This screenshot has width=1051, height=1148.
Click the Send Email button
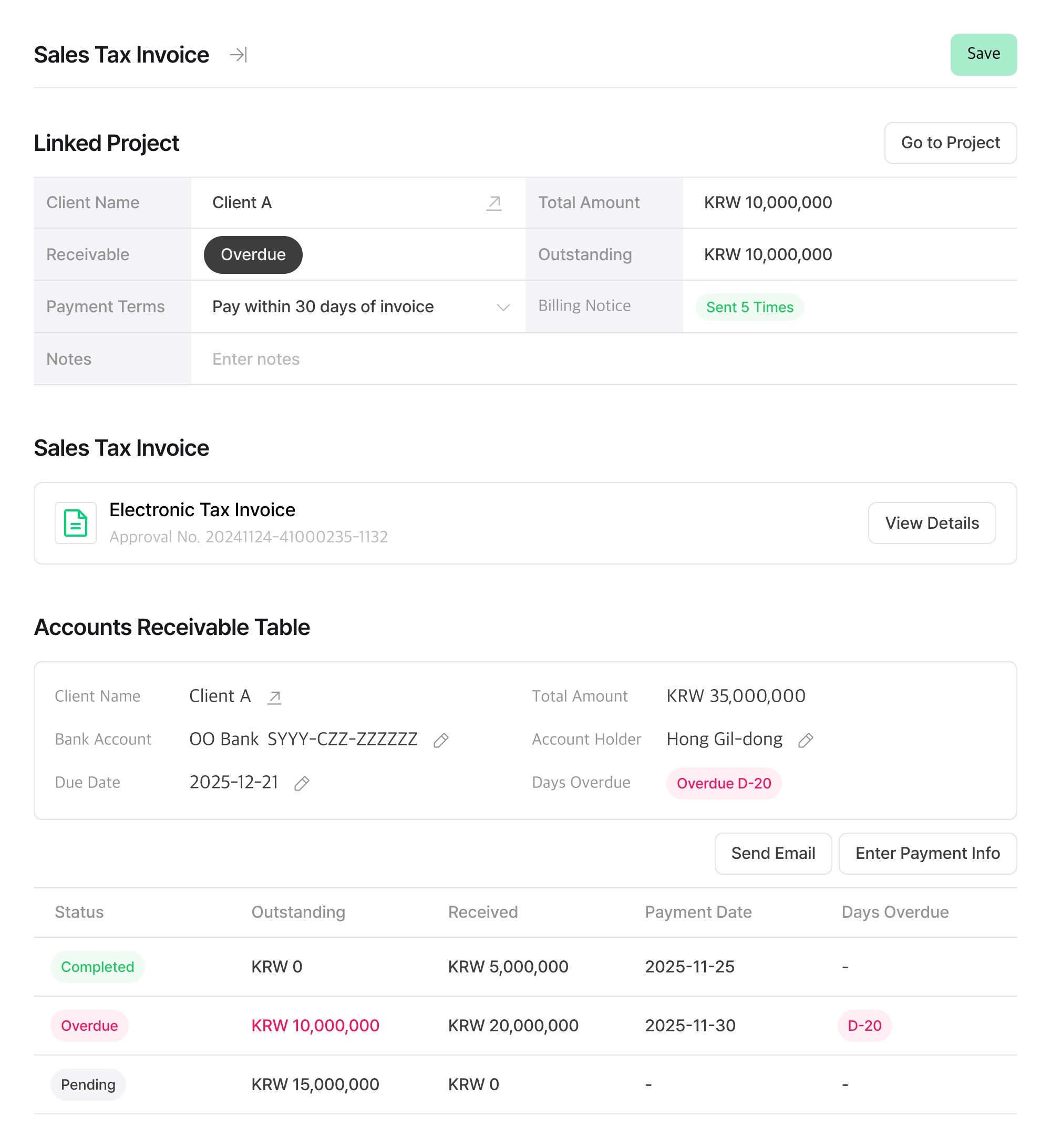click(772, 853)
